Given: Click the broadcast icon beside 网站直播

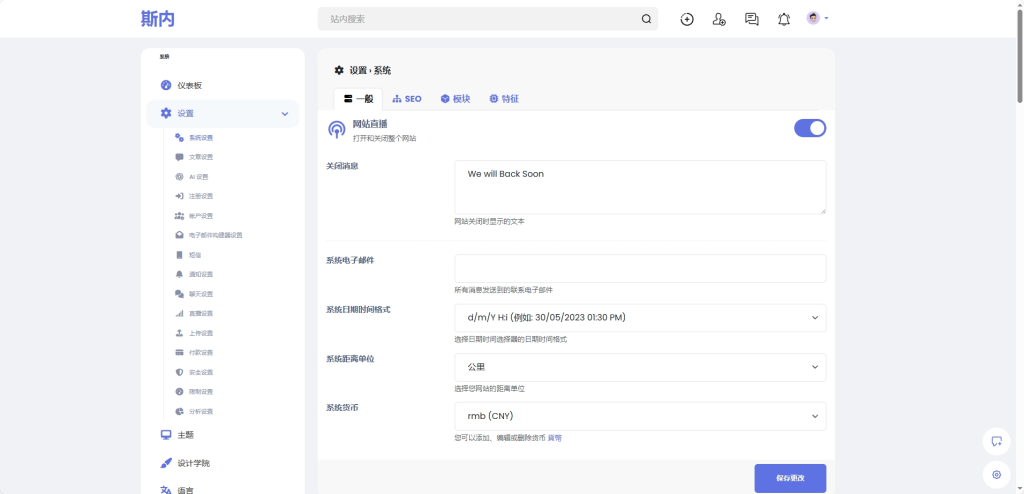Looking at the screenshot, I should coord(336,129).
